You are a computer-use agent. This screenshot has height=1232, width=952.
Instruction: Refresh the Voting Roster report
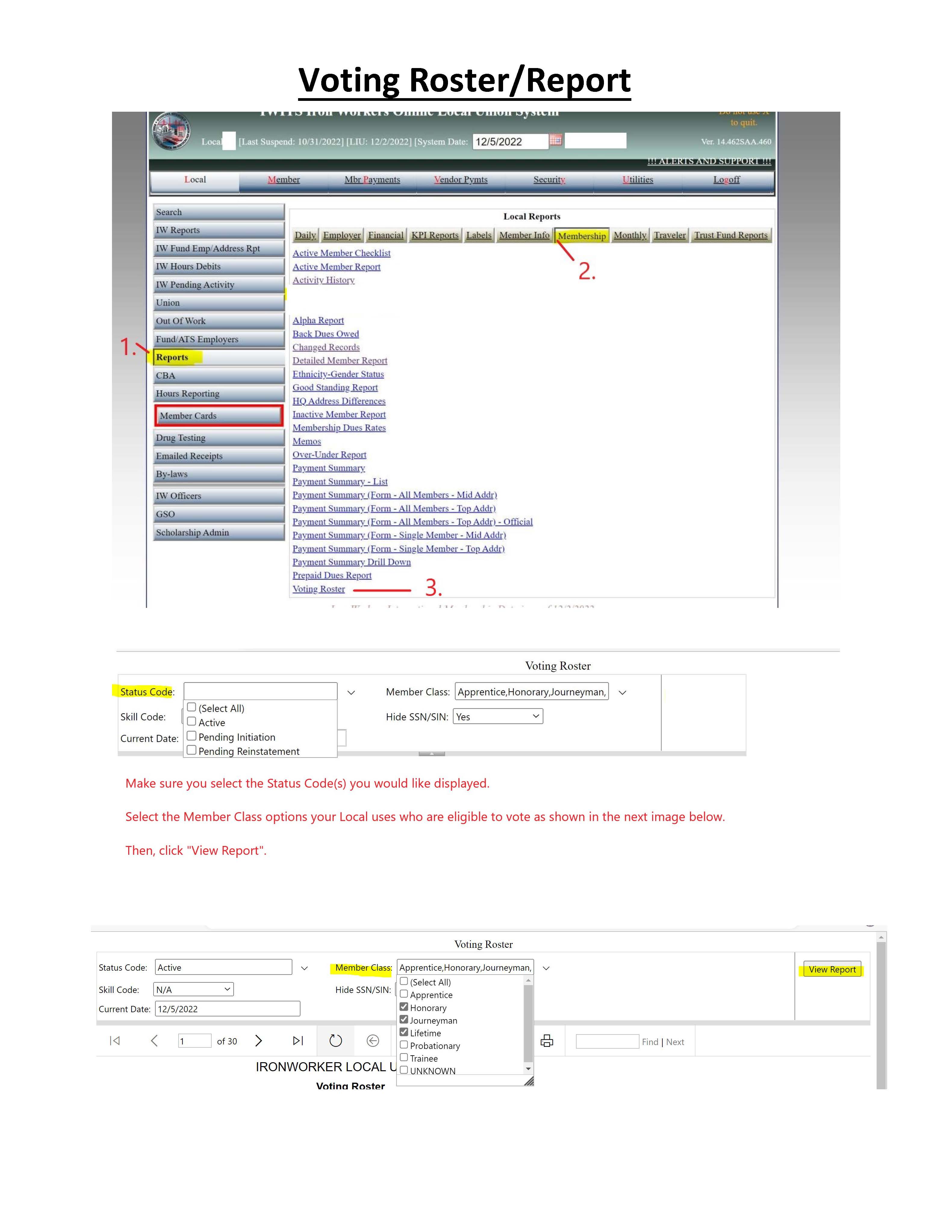pyautogui.click(x=336, y=1041)
